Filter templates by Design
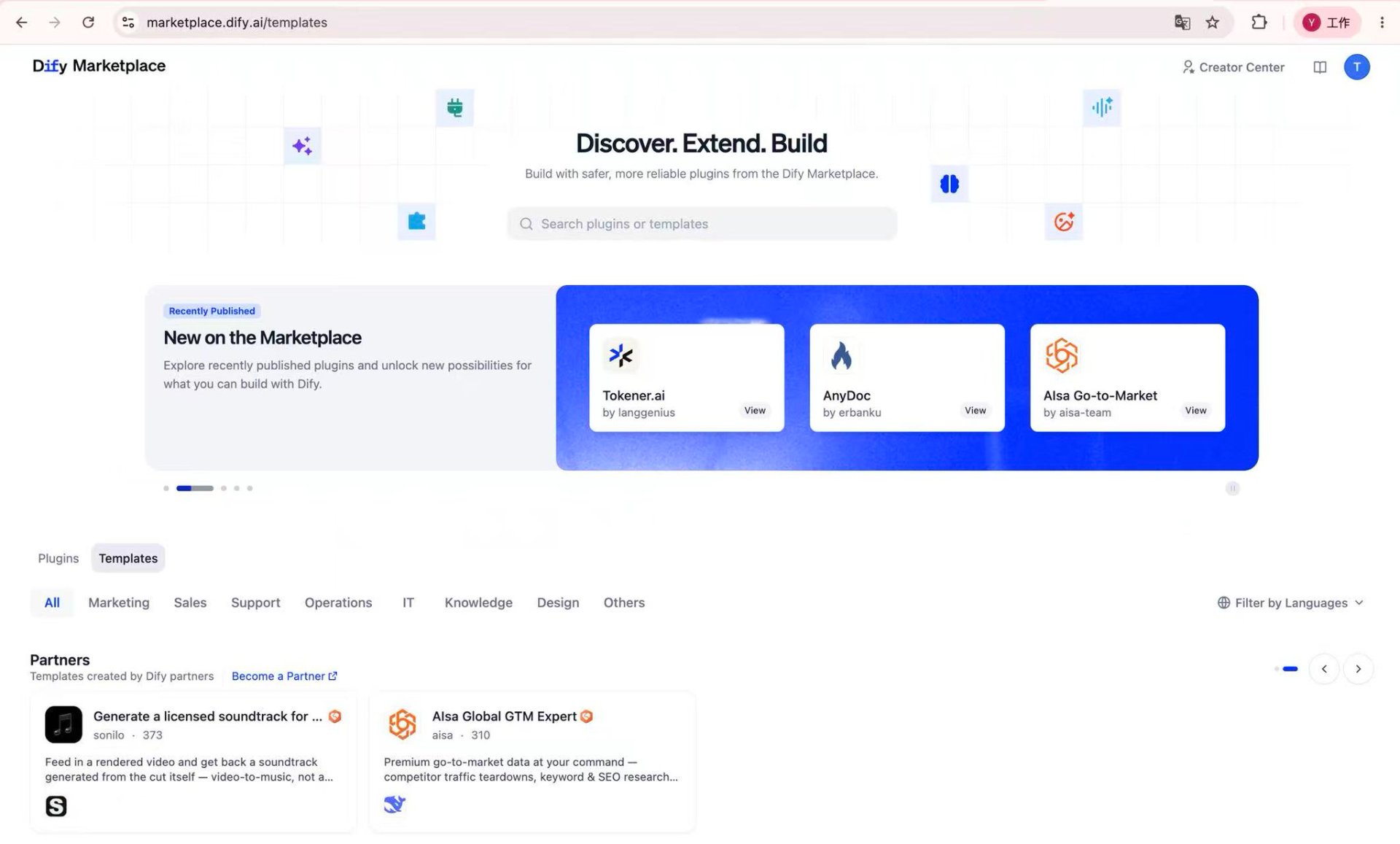This screenshot has height=844, width=1400. pos(558,603)
